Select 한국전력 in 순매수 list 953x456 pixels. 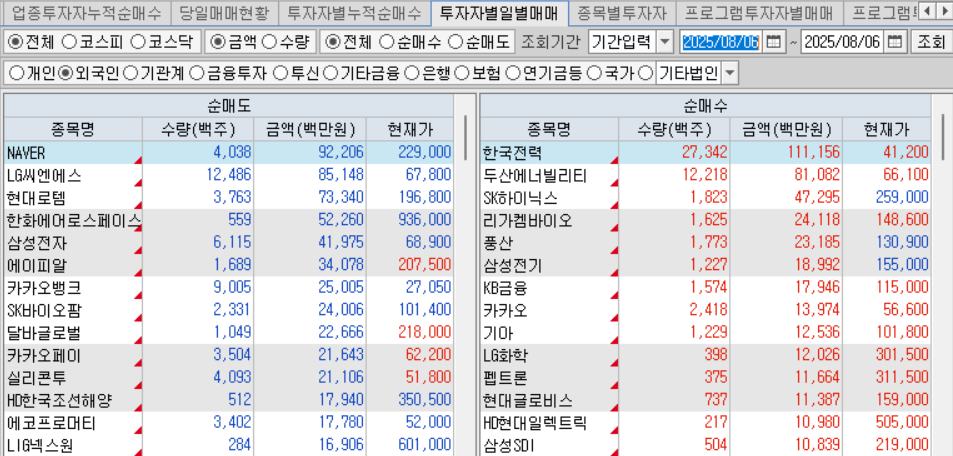(x=706, y=152)
